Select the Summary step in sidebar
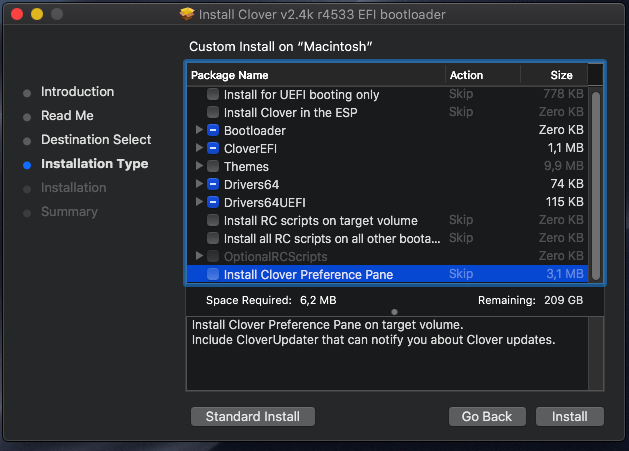Viewport: 629px width, 451px height. click(69, 212)
